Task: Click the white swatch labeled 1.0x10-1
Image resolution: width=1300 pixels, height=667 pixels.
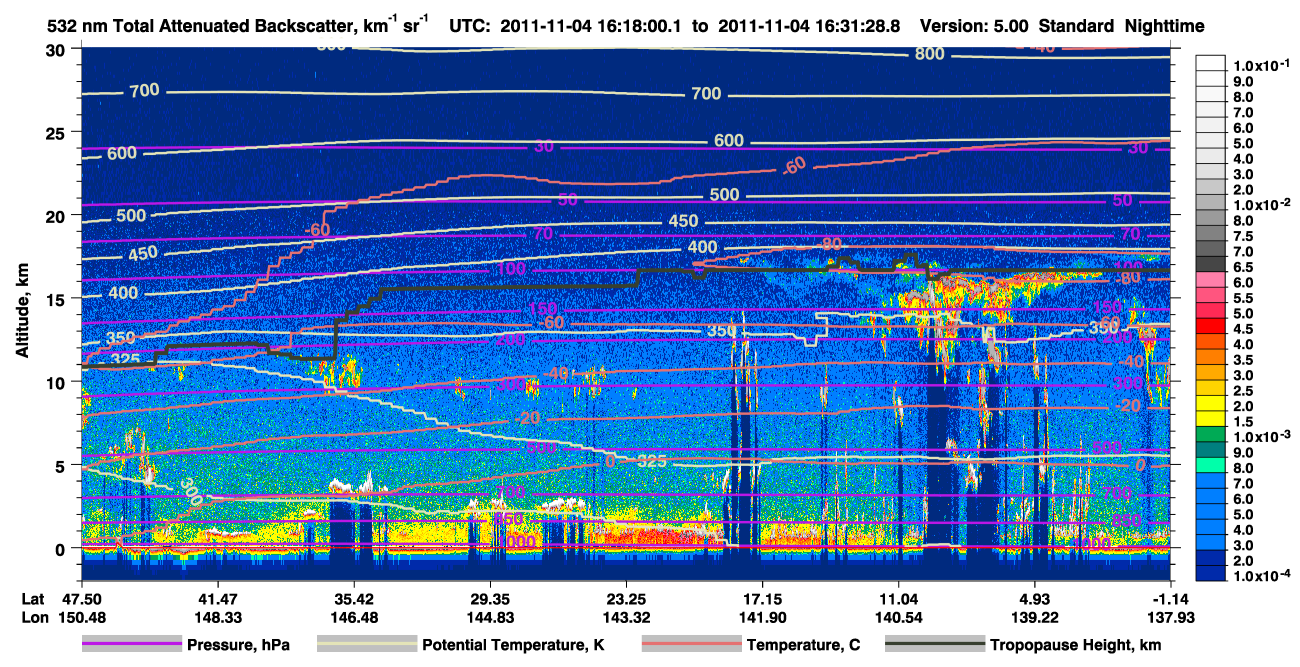Action: [1212, 65]
